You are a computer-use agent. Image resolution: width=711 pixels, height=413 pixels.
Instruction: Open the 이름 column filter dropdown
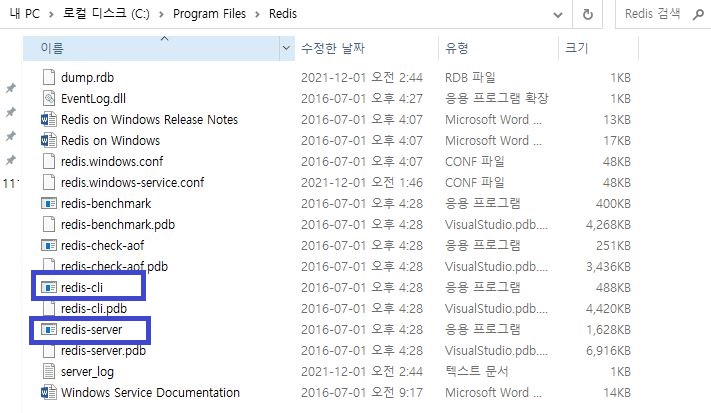286,48
